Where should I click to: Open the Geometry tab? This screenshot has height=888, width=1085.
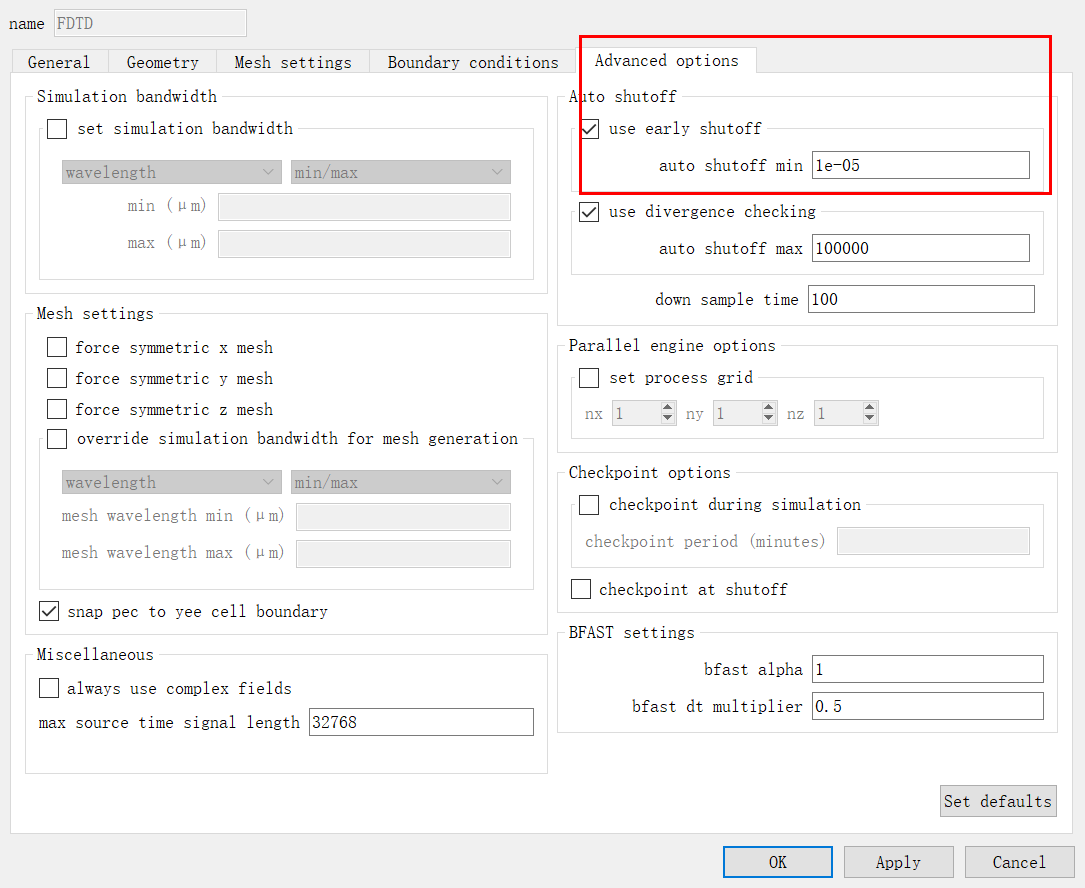[x=162, y=62]
